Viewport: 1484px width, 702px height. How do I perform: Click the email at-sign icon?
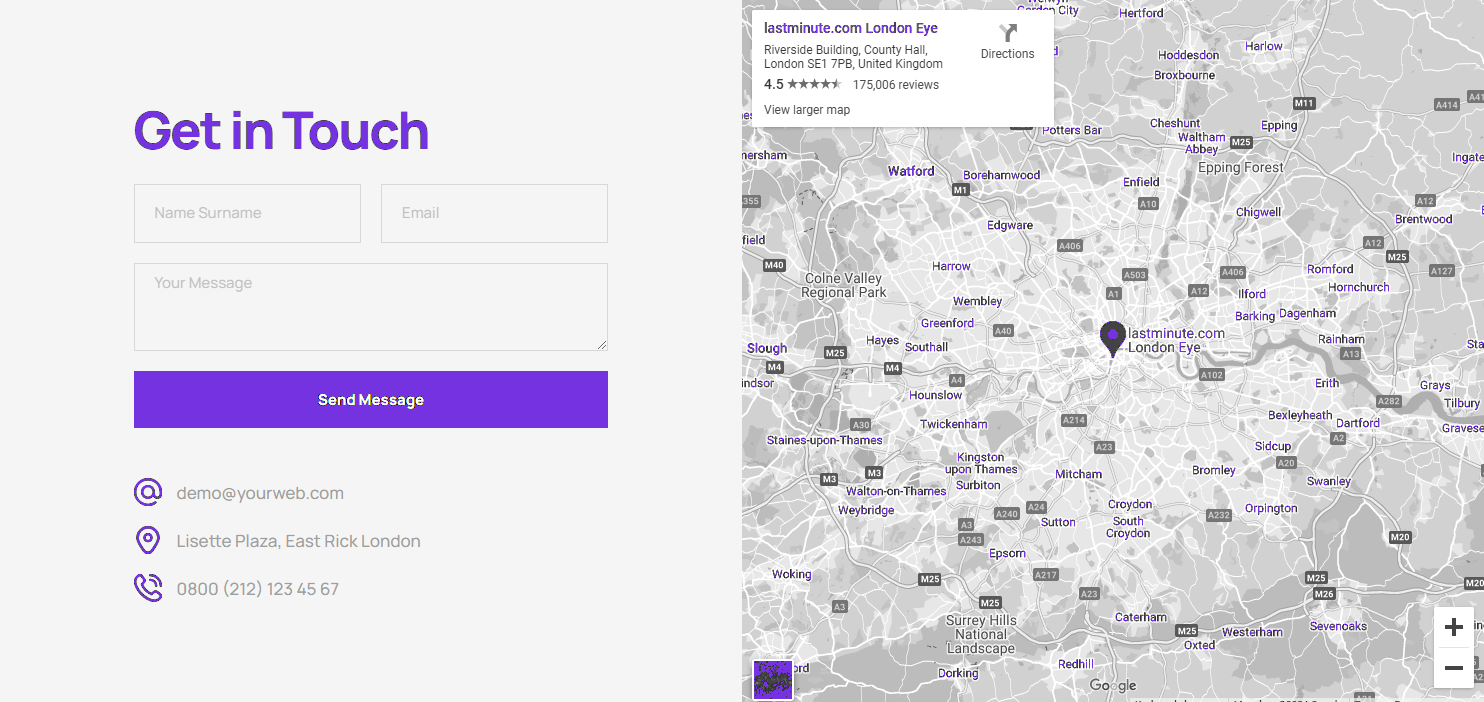[148, 493]
